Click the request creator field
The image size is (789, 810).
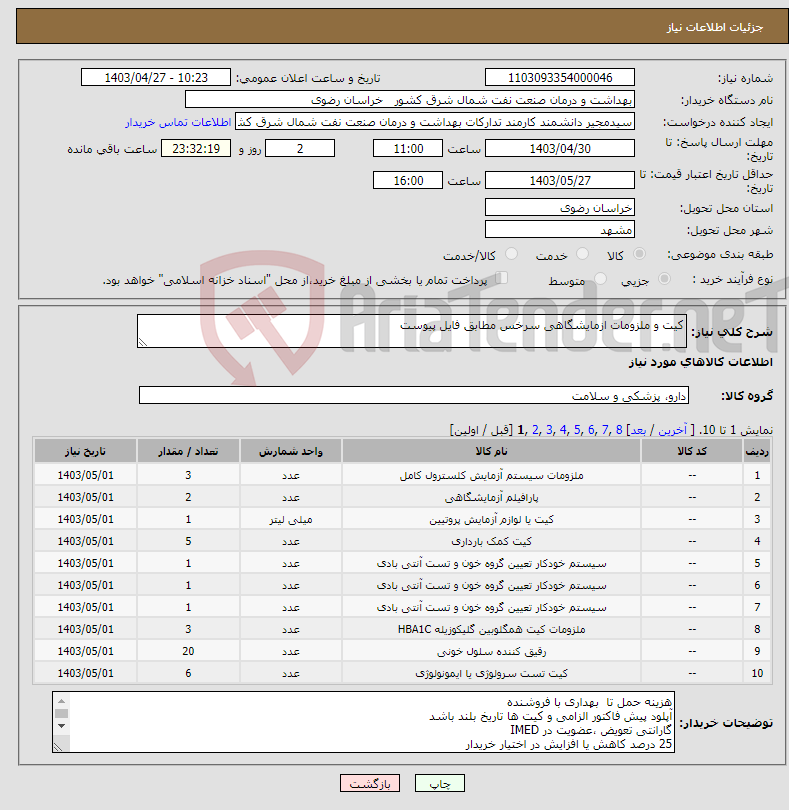435,122
